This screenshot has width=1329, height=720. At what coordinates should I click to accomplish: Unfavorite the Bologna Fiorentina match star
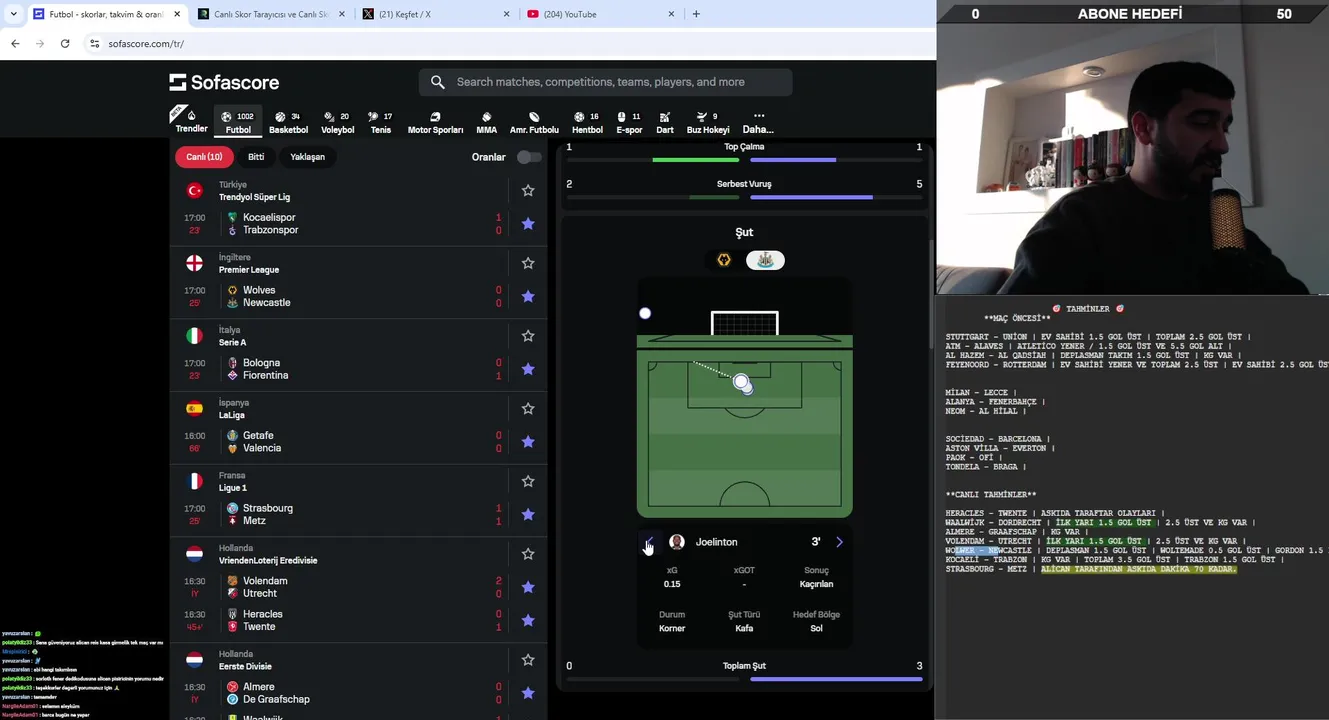click(x=528, y=369)
